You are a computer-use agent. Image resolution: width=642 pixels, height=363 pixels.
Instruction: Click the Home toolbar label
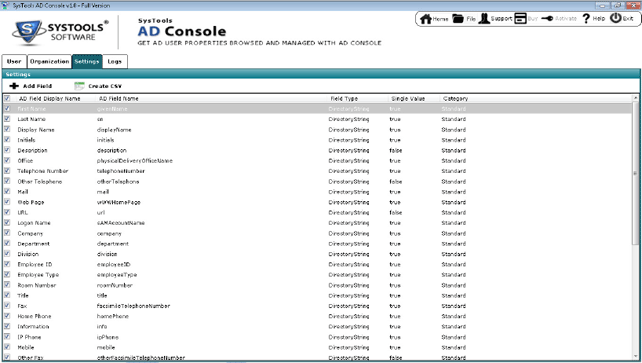441,19
